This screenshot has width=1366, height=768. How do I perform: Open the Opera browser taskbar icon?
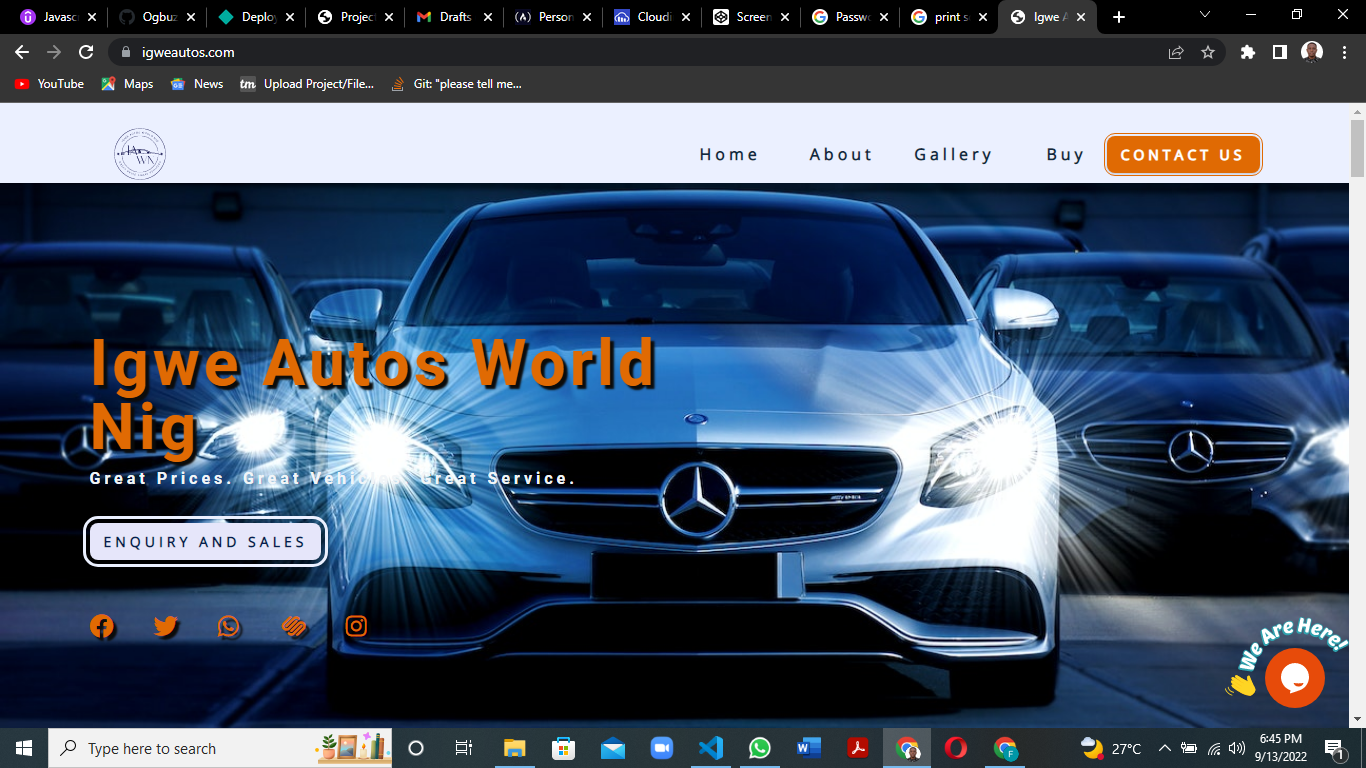[956, 748]
